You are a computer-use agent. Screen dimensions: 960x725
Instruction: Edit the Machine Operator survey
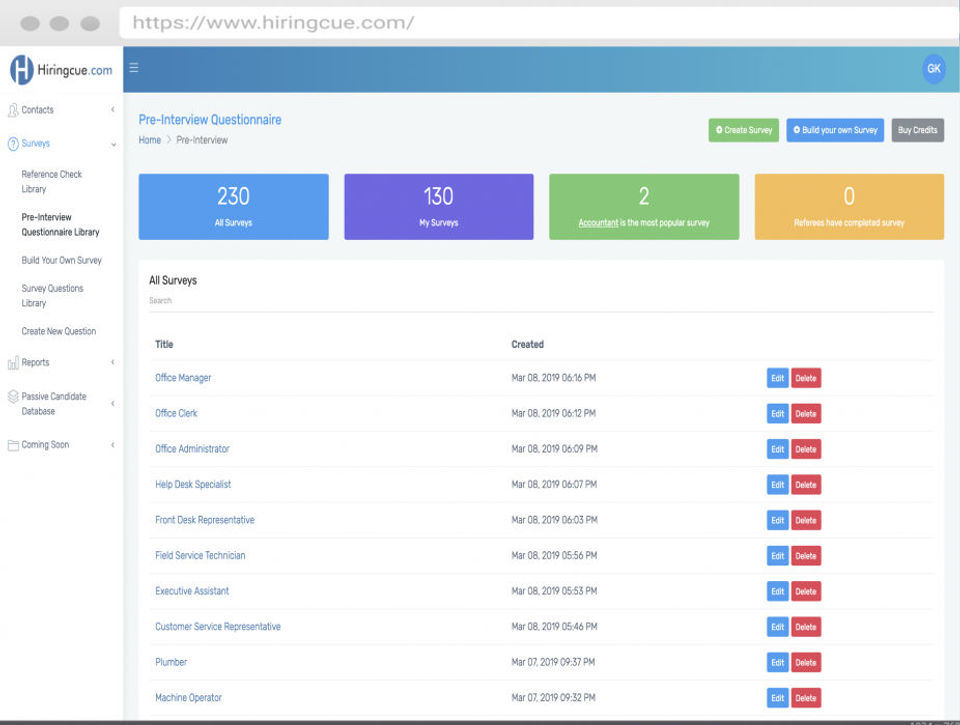point(778,697)
